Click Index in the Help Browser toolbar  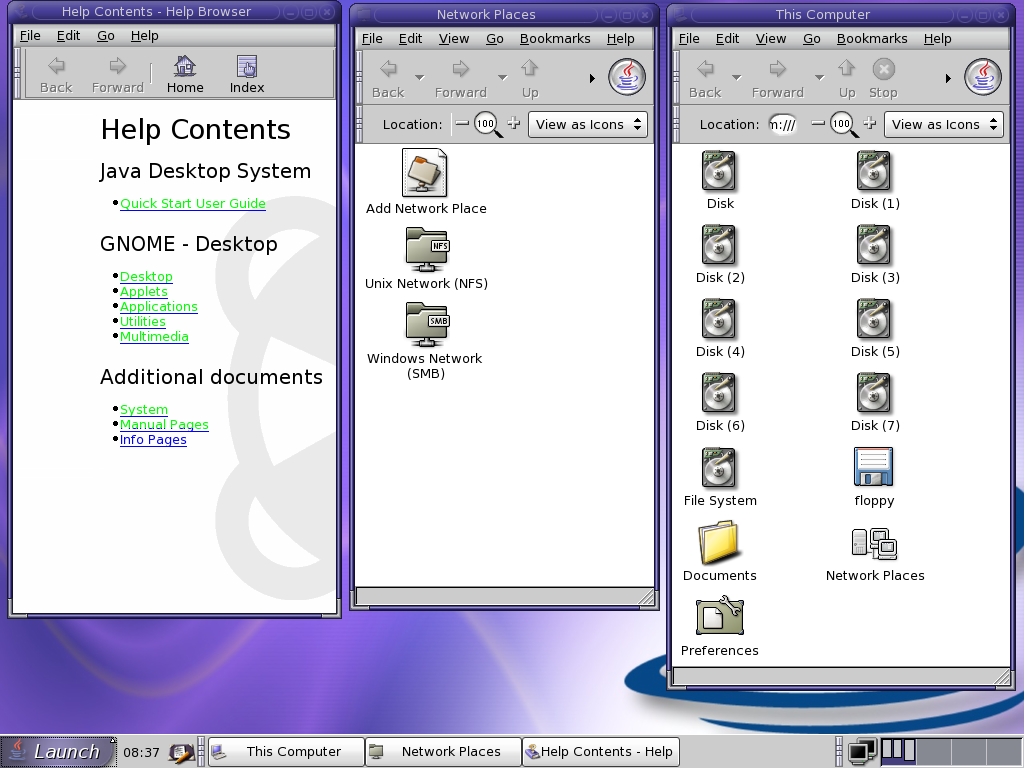pos(247,74)
